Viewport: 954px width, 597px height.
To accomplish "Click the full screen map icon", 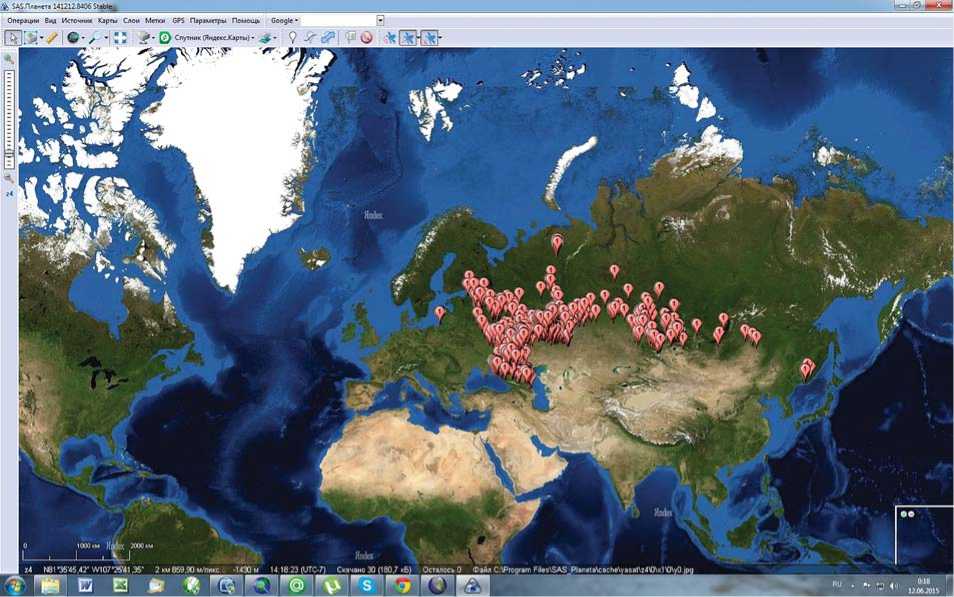I will [119, 37].
